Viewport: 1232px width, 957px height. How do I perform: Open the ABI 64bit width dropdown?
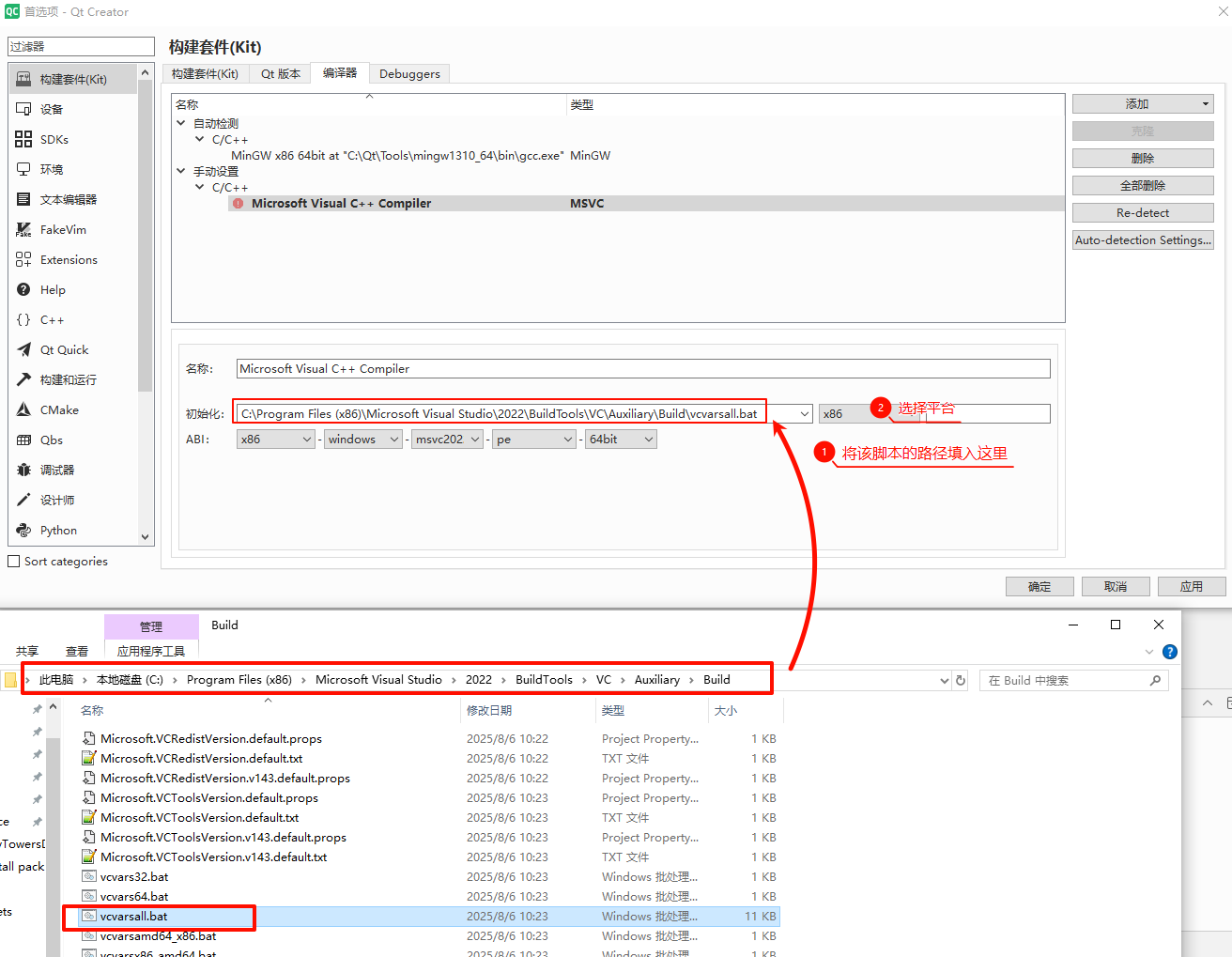tap(621, 439)
